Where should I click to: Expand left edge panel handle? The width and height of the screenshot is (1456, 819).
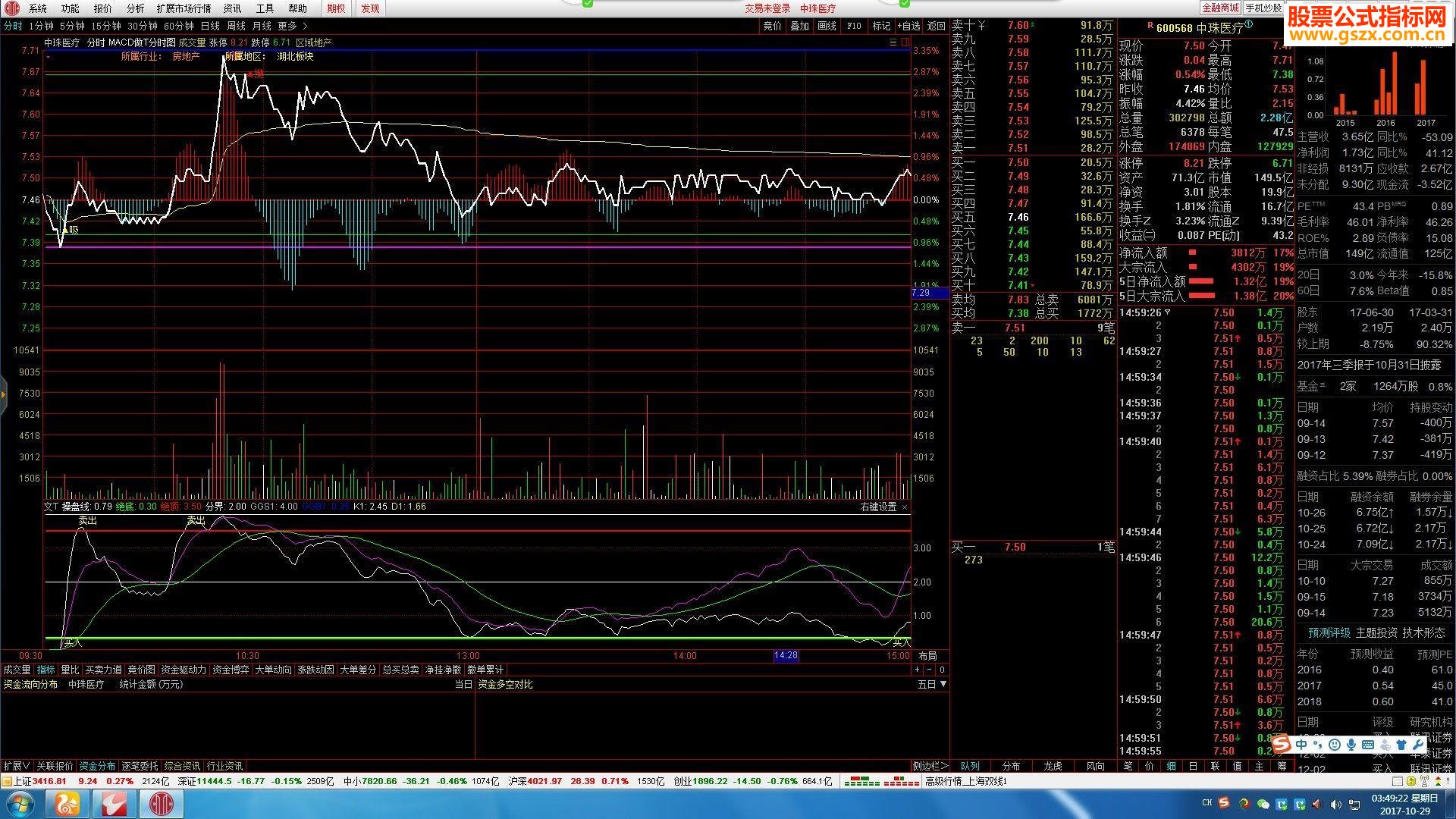[x=3, y=394]
